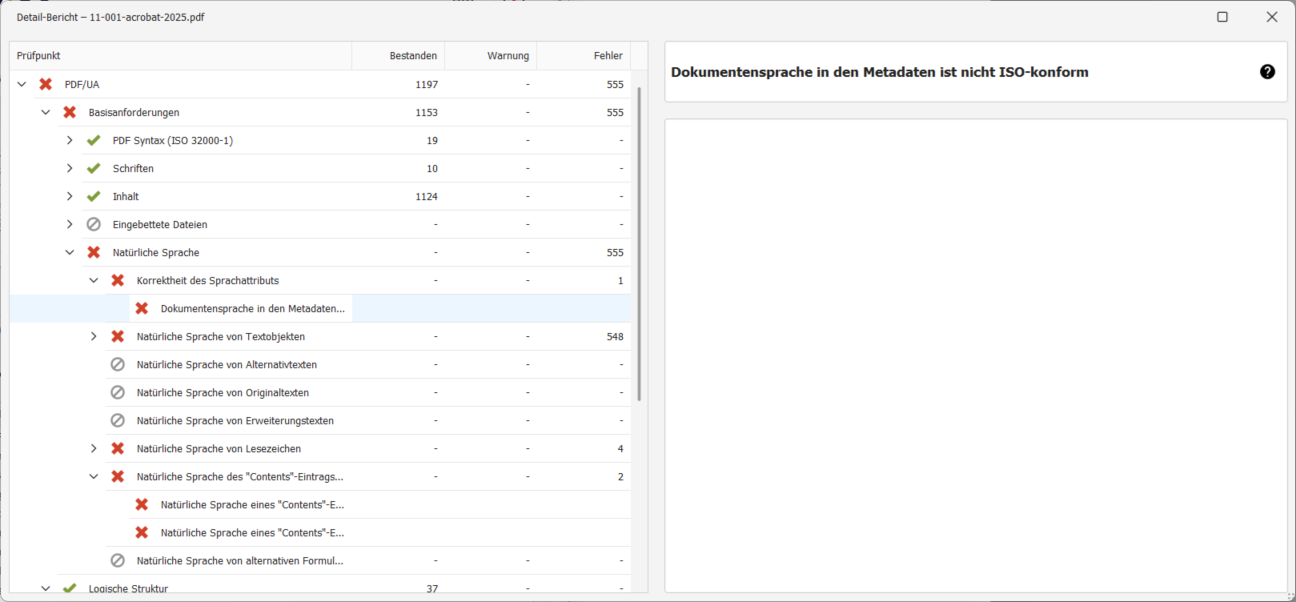Click the Fehler column header
Screen dimensions: 1296x602
click(x=584, y=56)
